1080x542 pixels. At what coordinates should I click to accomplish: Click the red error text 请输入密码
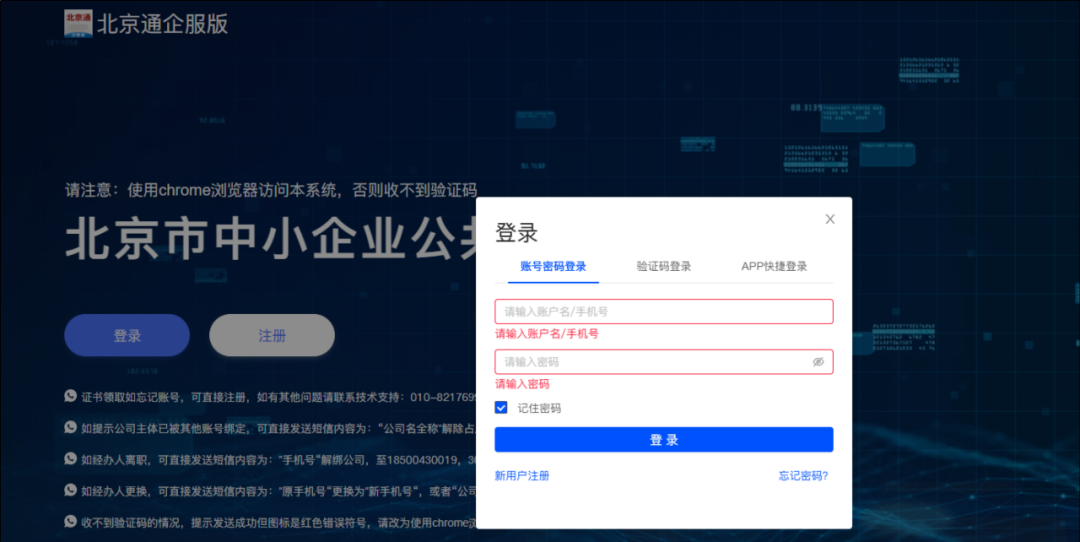tap(522, 384)
